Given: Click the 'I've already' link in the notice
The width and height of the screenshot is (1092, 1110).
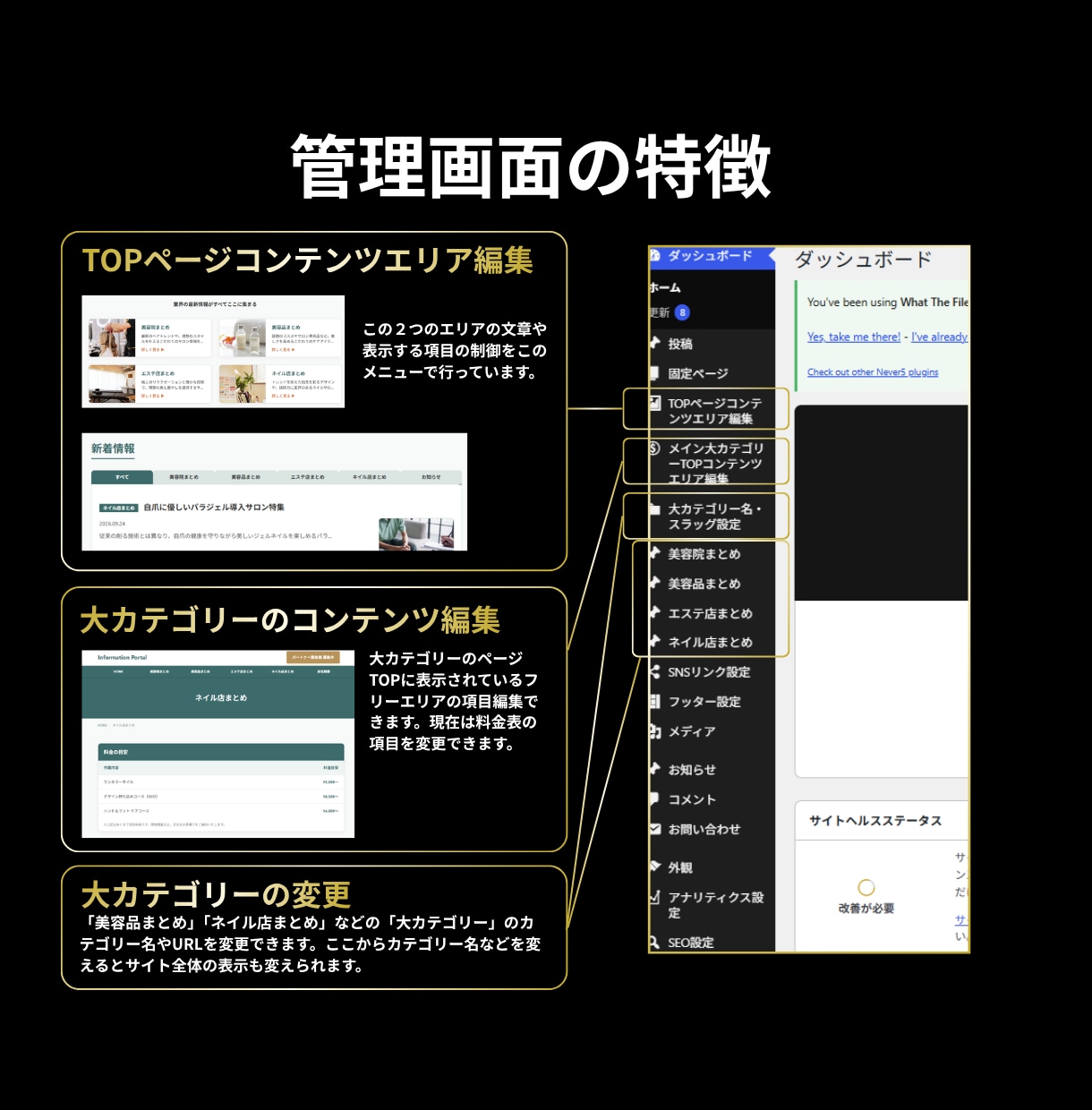Looking at the screenshot, I should click(940, 337).
